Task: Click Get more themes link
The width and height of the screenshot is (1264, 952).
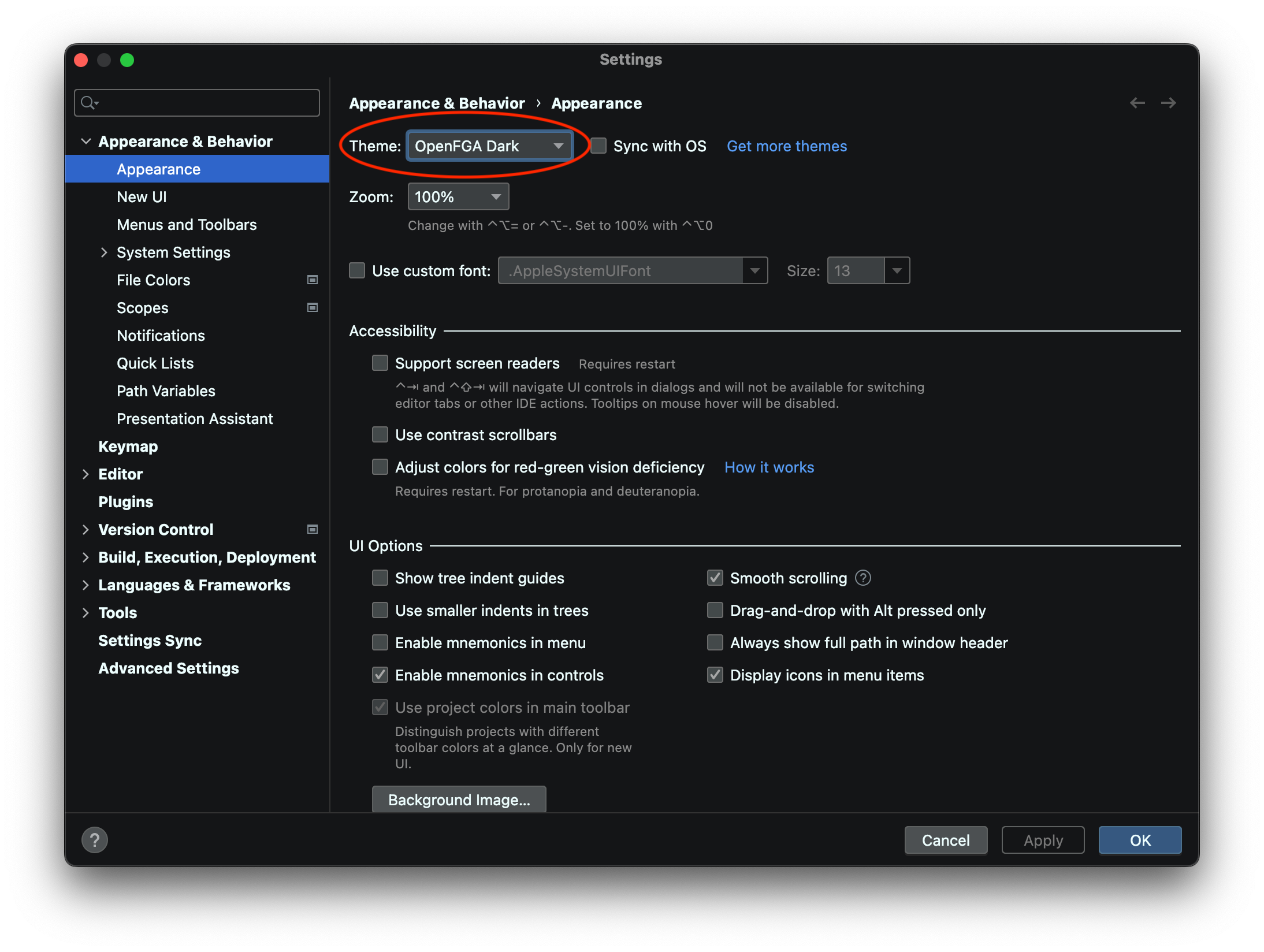Action: [786, 146]
